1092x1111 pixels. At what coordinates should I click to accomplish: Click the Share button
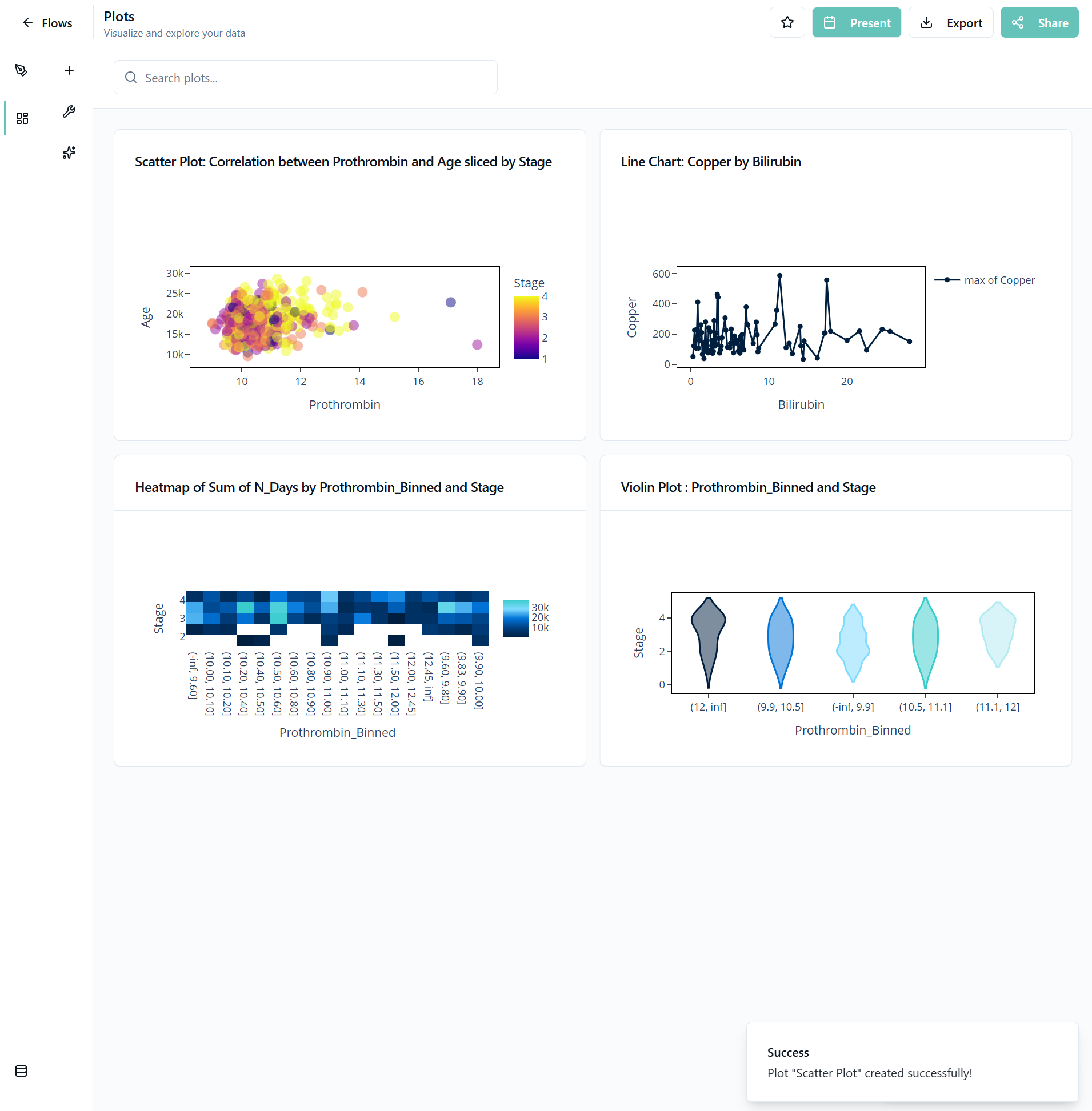click(1039, 23)
